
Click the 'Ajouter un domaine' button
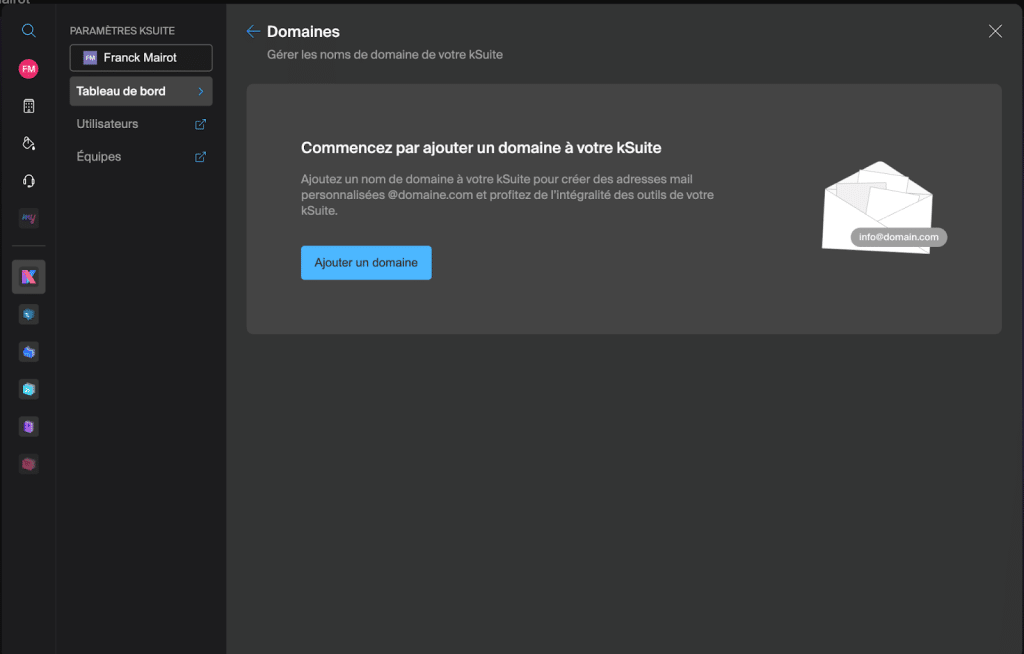[x=366, y=263]
